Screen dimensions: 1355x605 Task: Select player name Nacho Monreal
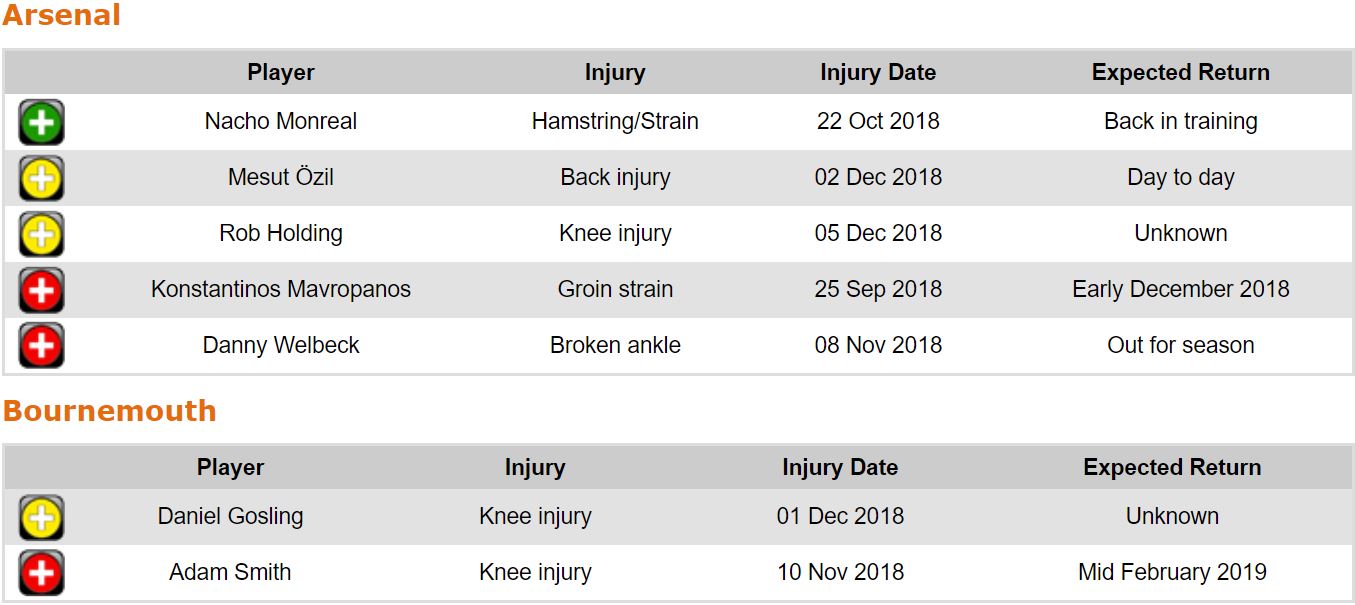281,122
